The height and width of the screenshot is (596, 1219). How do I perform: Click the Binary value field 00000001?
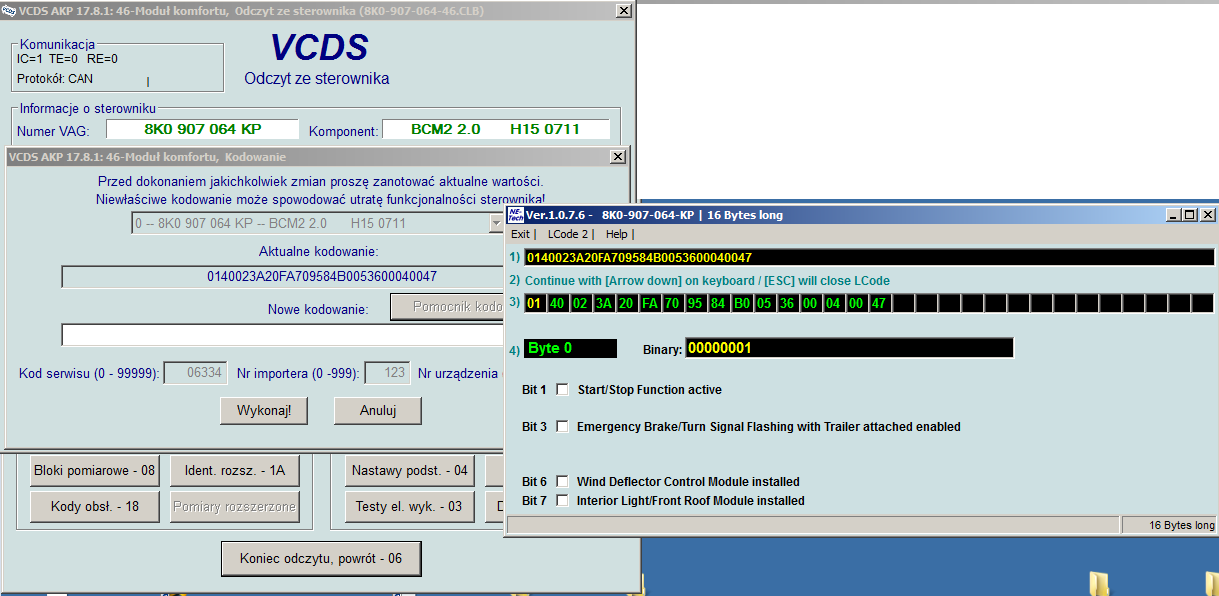point(849,348)
